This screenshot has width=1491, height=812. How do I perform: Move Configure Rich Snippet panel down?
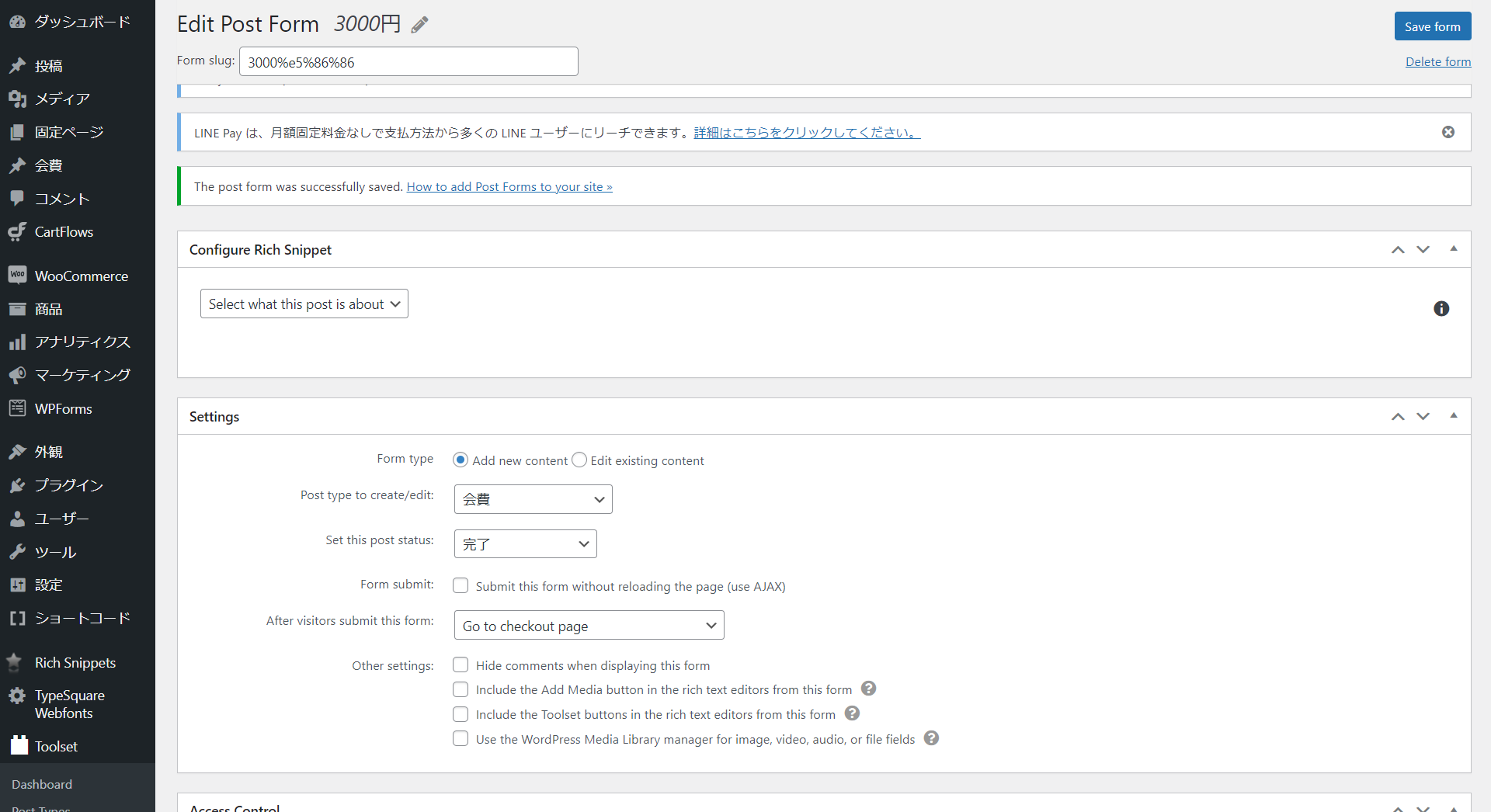pos(1423,249)
